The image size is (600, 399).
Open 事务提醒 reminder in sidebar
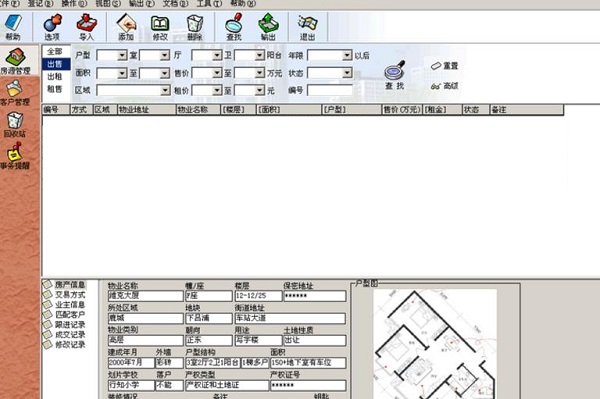pyautogui.click(x=15, y=156)
